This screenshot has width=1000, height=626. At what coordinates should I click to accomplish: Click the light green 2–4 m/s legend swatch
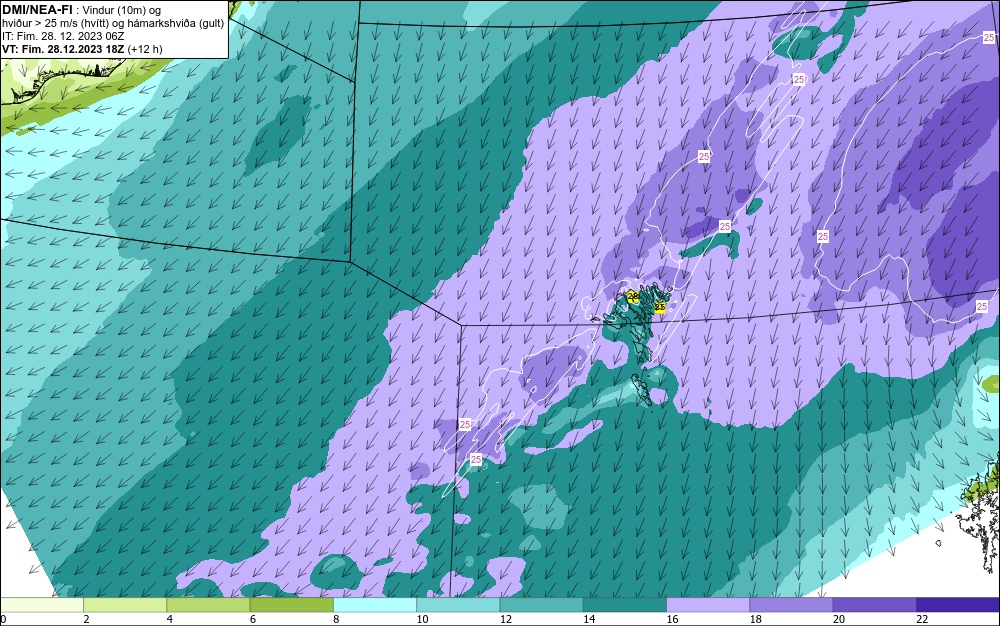tap(125, 605)
